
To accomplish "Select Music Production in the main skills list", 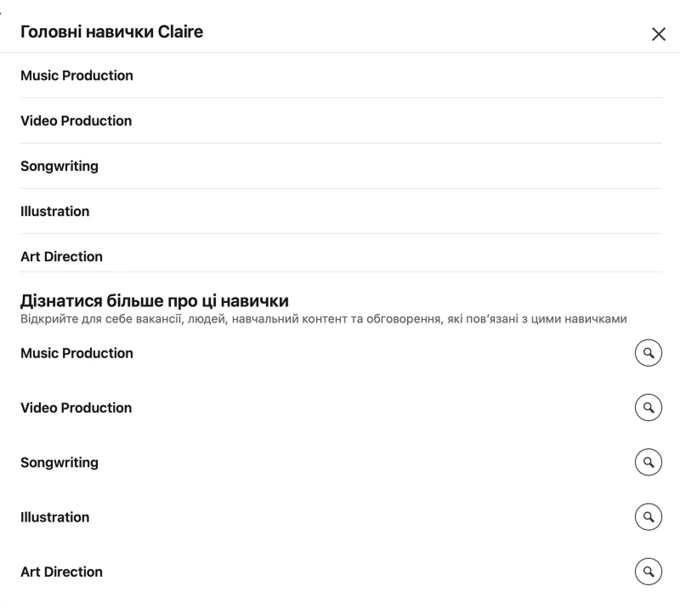I will tap(77, 76).
